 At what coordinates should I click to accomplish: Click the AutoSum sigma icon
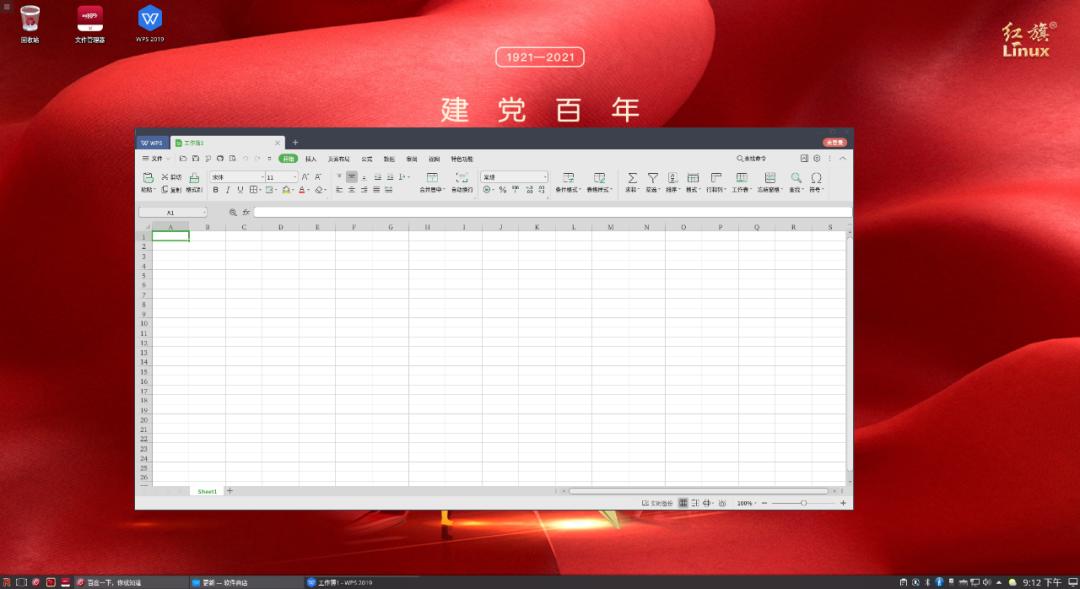click(x=632, y=178)
